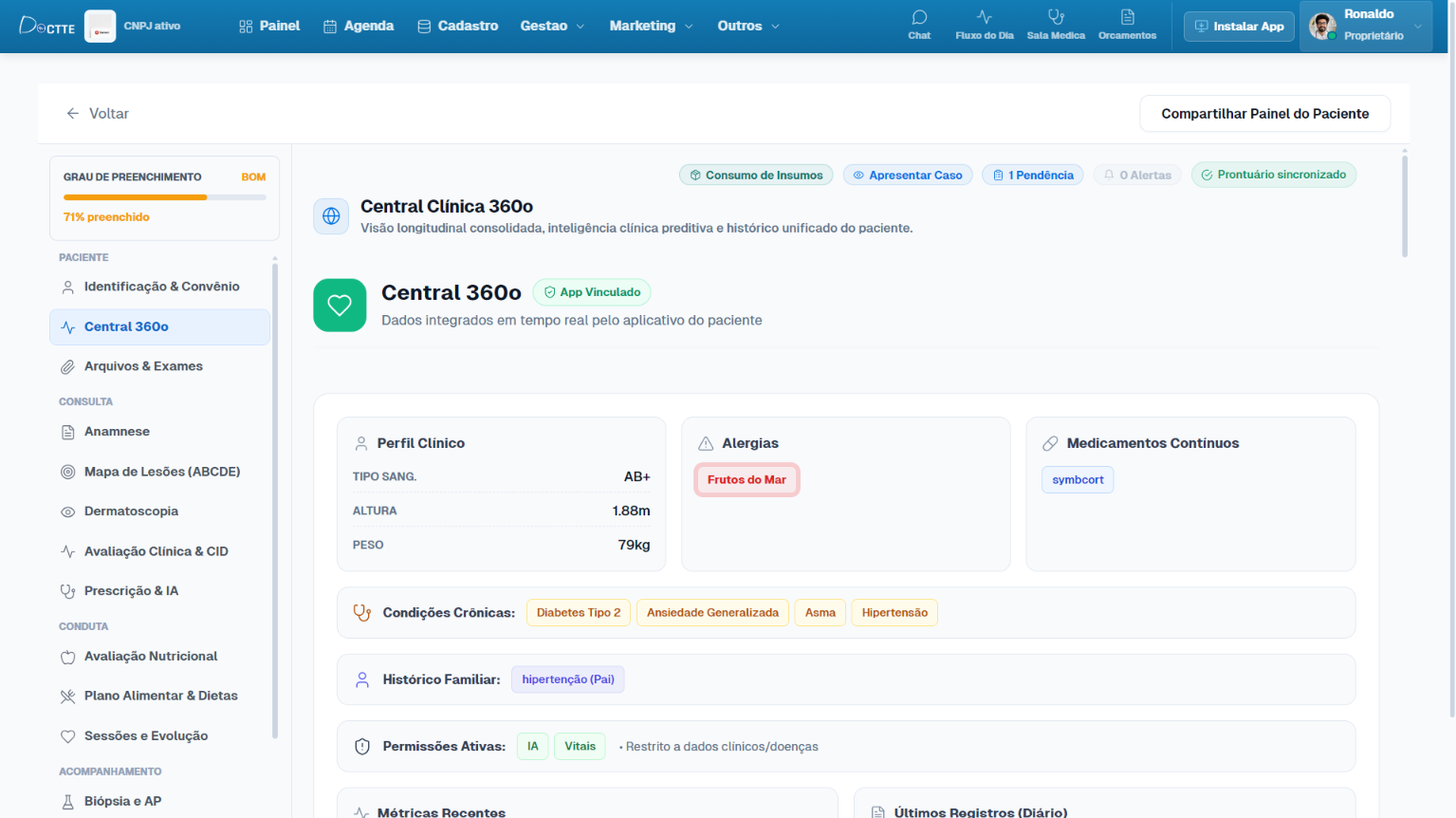Go back with the Voltar link
Image resolution: width=1456 pixels, height=818 pixels.
coord(98,114)
